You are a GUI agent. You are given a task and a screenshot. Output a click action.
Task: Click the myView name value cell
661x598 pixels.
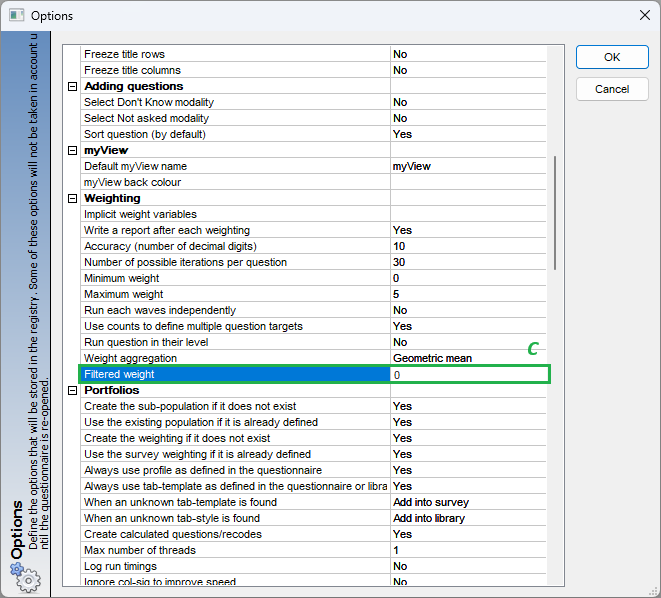tap(468, 166)
